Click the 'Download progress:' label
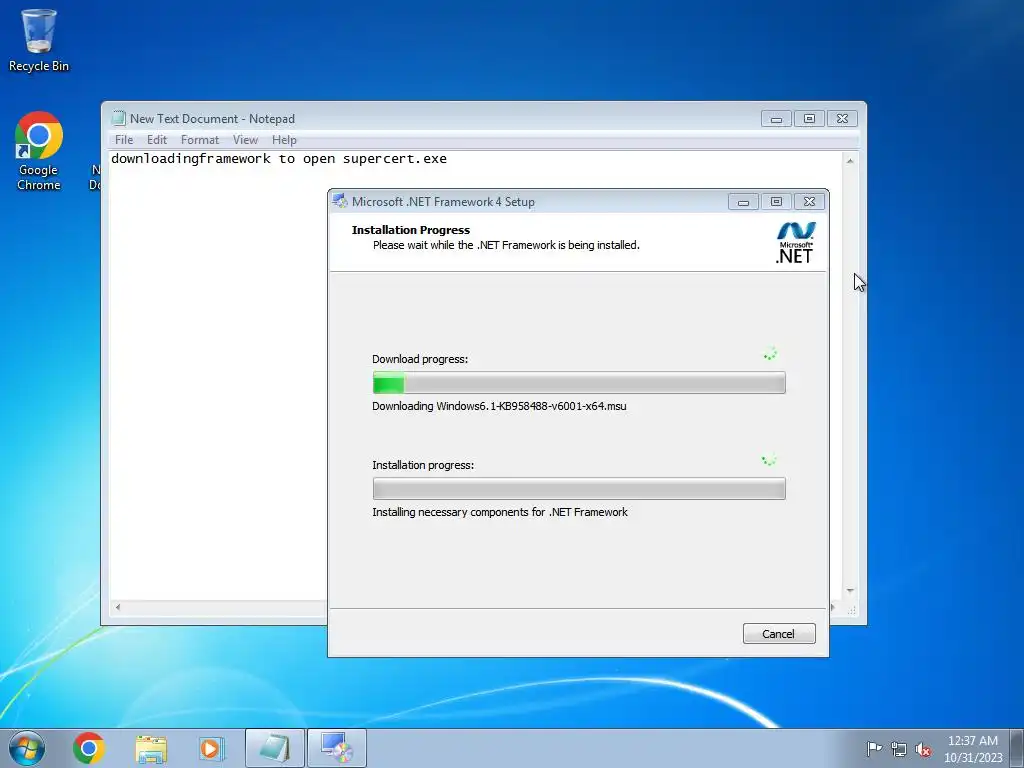Image resolution: width=1024 pixels, height=768 pixels. click(x=420, y=359)
